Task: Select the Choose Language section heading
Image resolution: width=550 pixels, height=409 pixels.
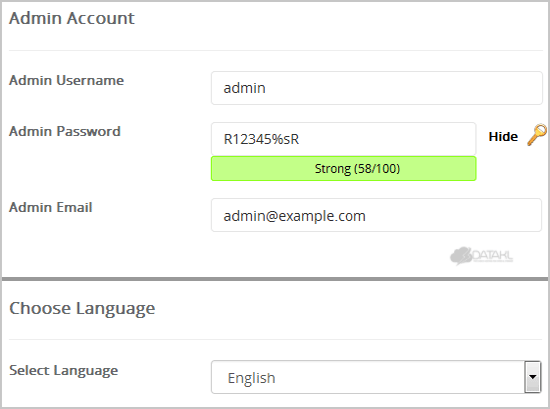Action: pos(82,309)
